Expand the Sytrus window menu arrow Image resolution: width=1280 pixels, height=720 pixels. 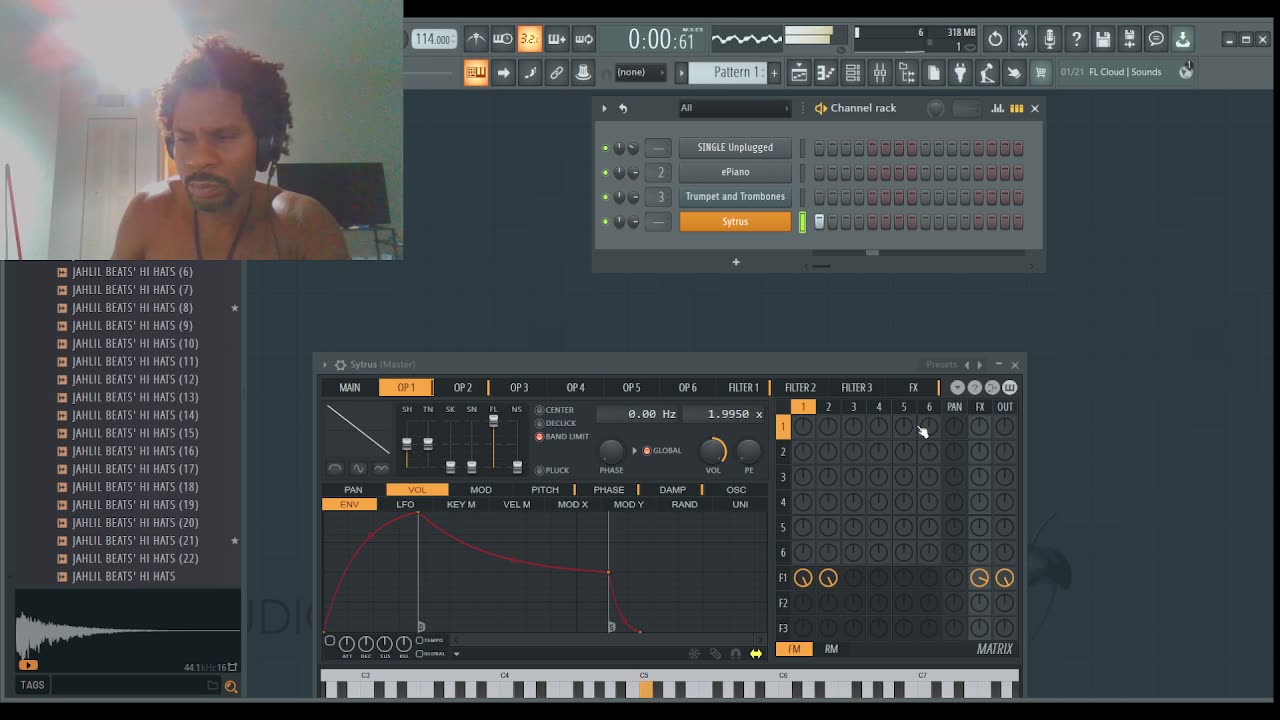(323, 365)
